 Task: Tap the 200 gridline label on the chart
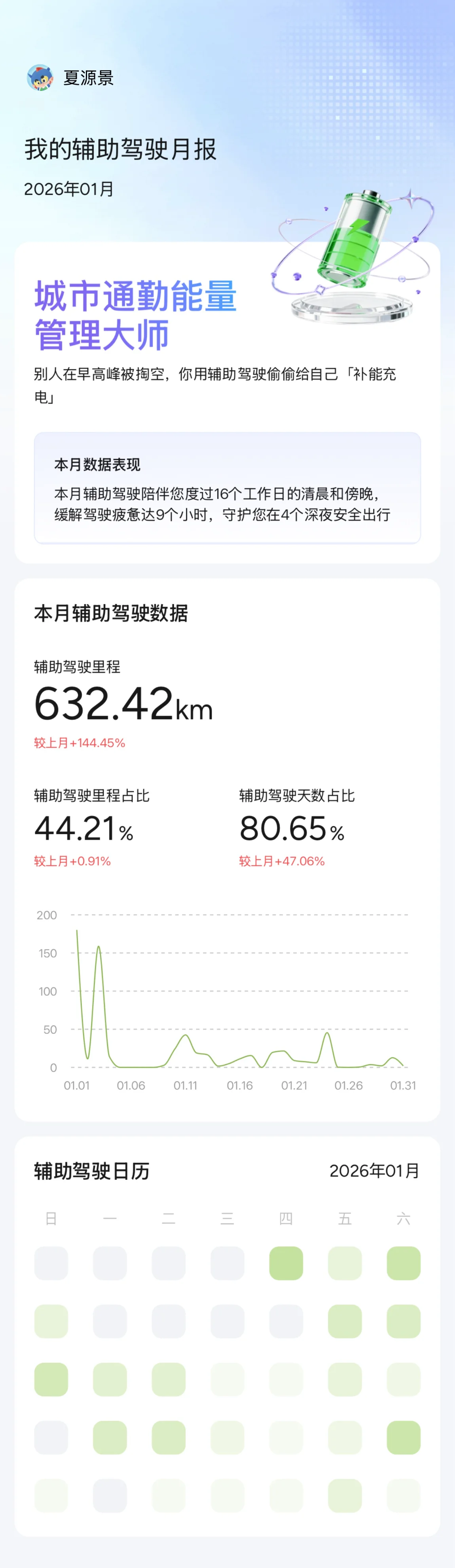47,915
